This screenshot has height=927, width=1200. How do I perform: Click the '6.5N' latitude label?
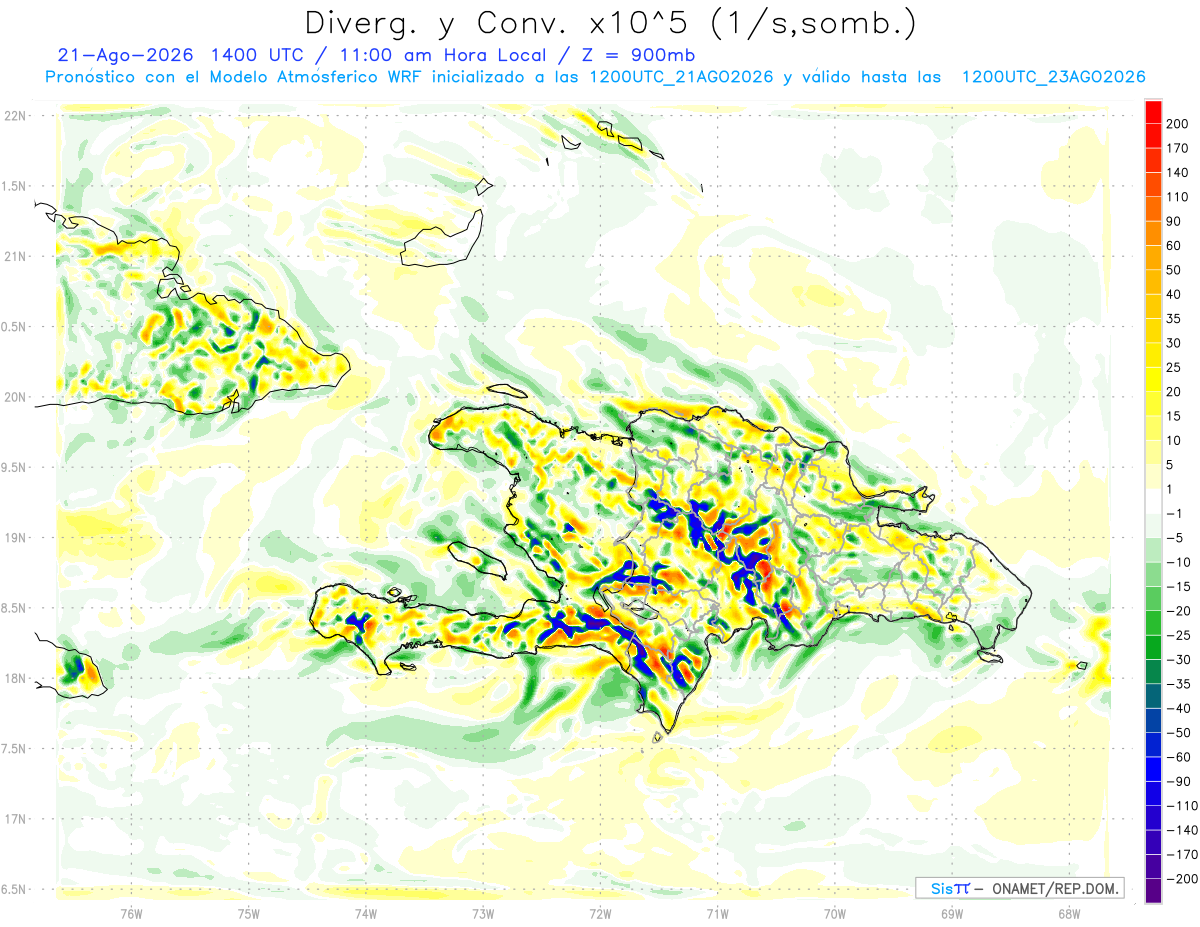[14, 889]
